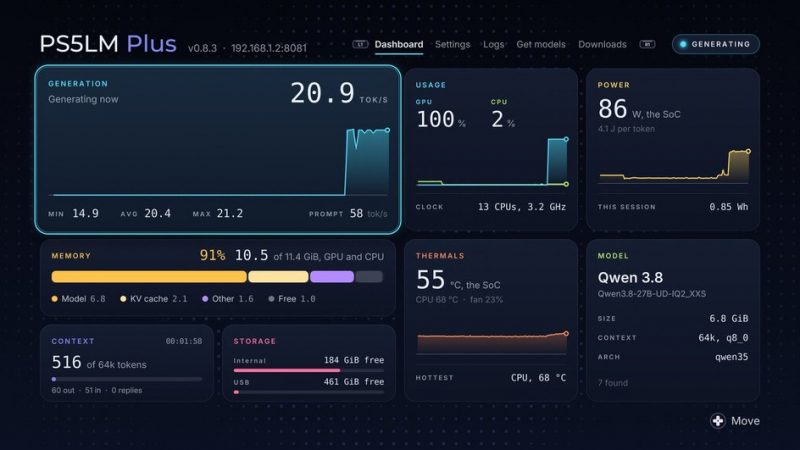The width and height of the screenshot is (800, 450).
Task: Go to the Get models tab
Action: click(541, 44)
